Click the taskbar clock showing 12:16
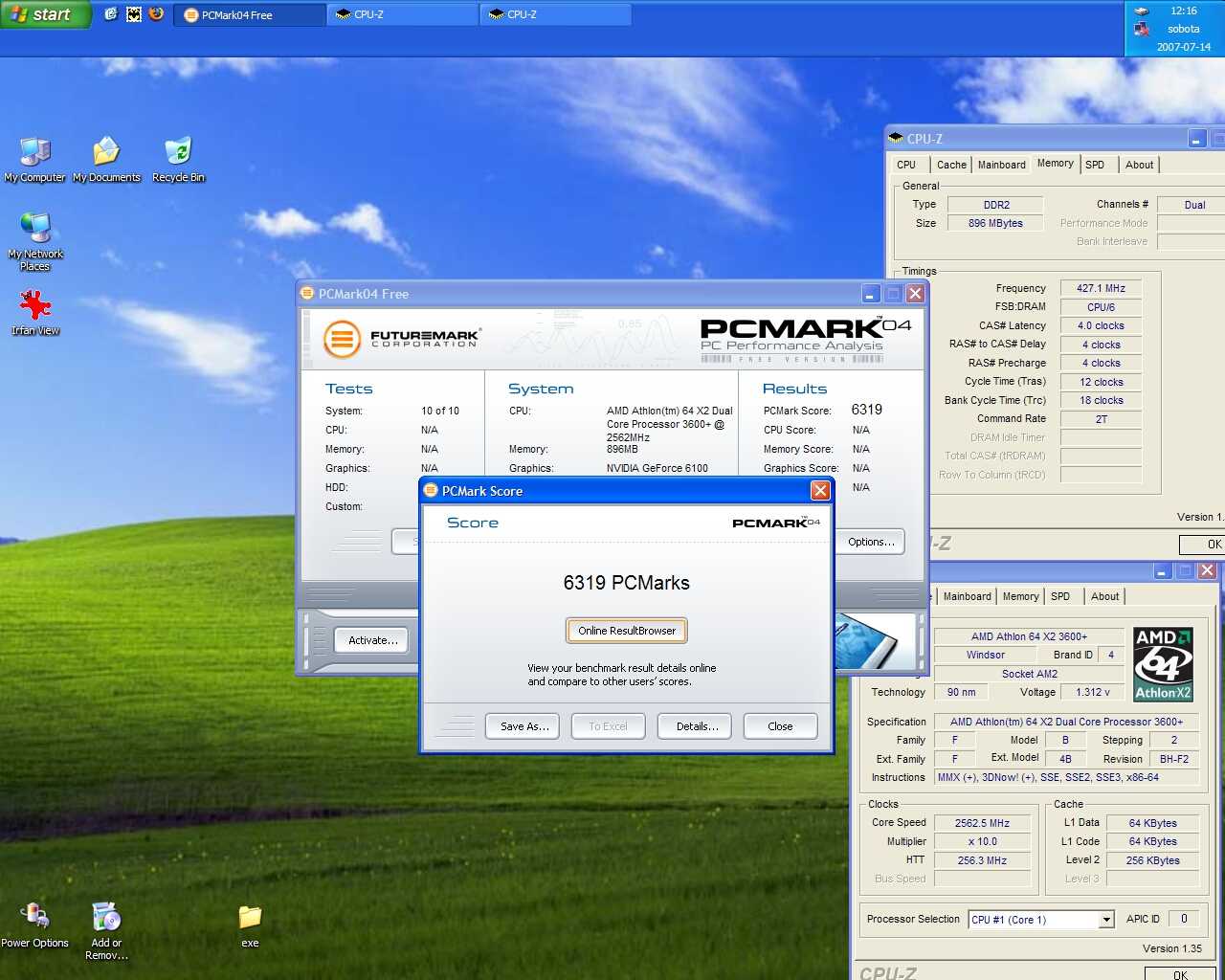The width and height of the screenshot is (1225, 980). (1184, 11)
